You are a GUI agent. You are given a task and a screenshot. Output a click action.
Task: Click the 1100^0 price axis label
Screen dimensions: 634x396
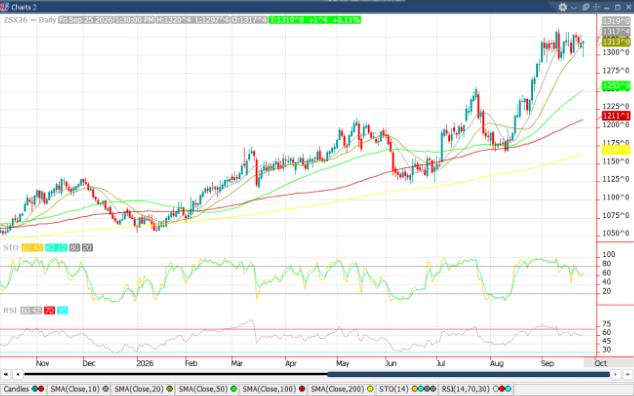tap(616, 197)
